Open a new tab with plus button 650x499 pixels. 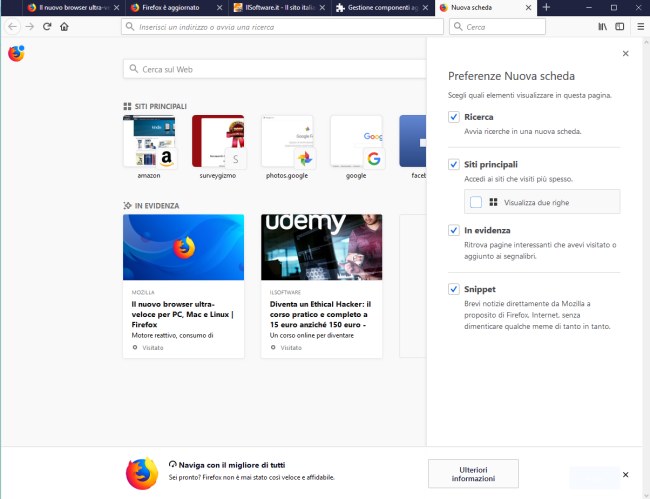[x=546, y=7]
